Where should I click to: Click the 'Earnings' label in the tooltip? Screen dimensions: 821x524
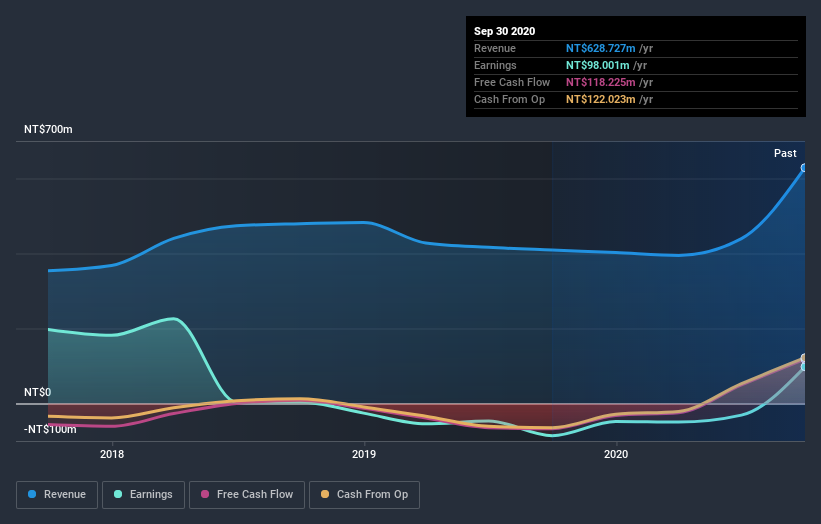pyautogui.click(x=495, y=65)
